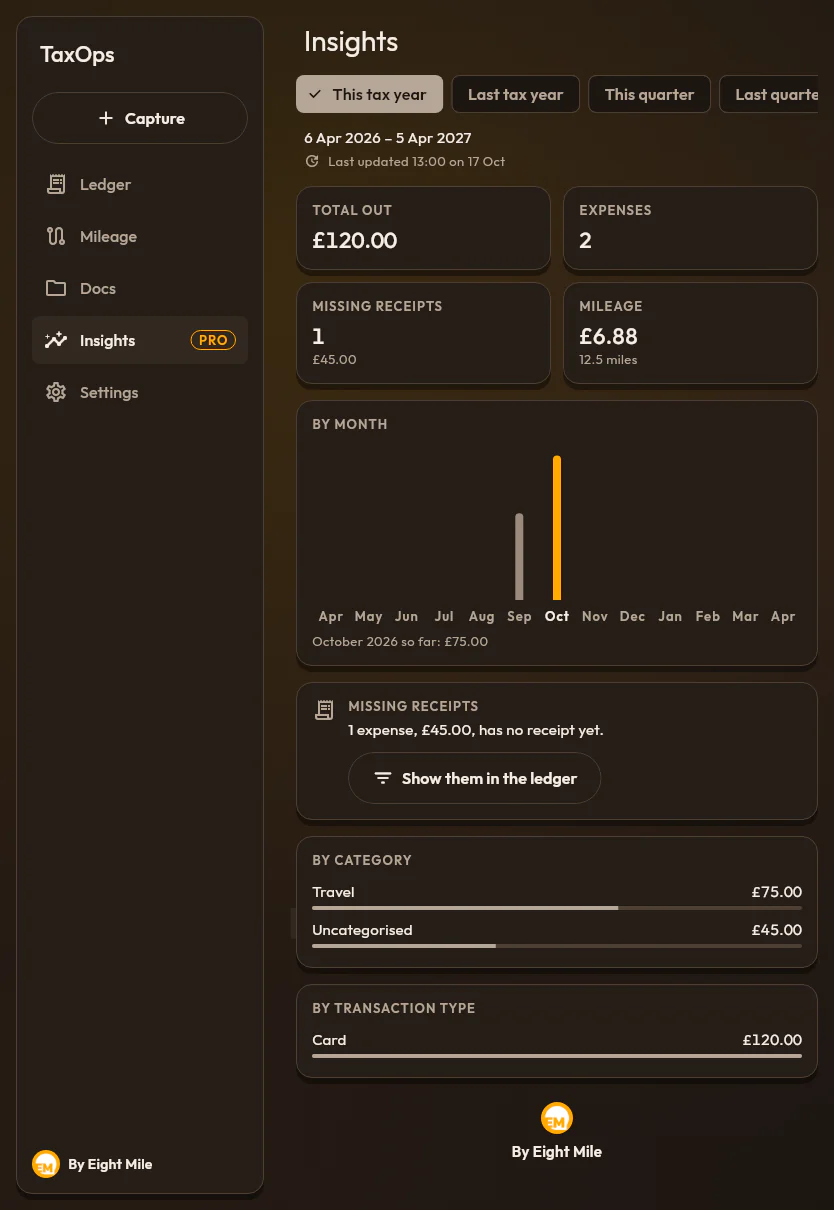Image resolution: width=834 pixels, height=1210 pixels.
Task: Click the Uncategorised category row label
Action: point(362,930)
